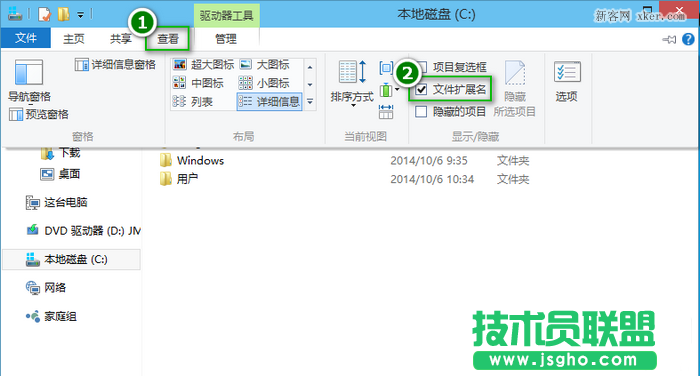
Task: Click Size all columns to fit icon
Action: [x=386, y=112]
